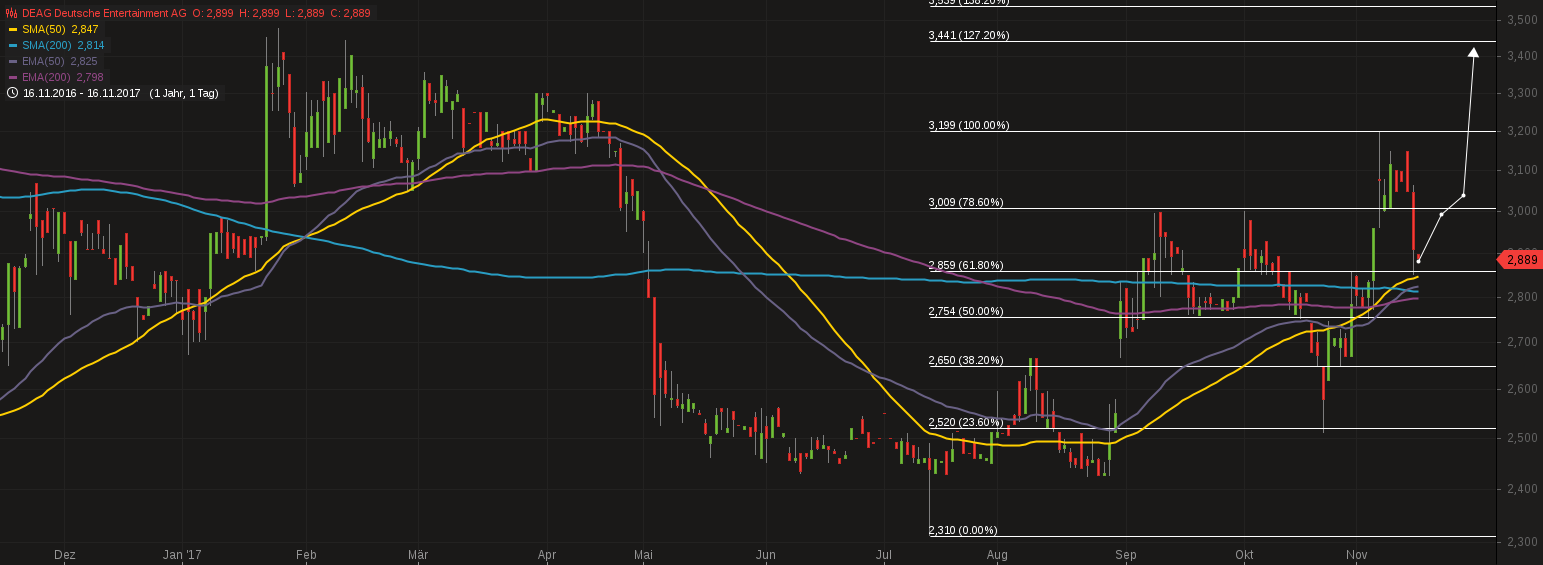
Task: Click the candlestick chart type icon
Action: [x=12, y=13]
